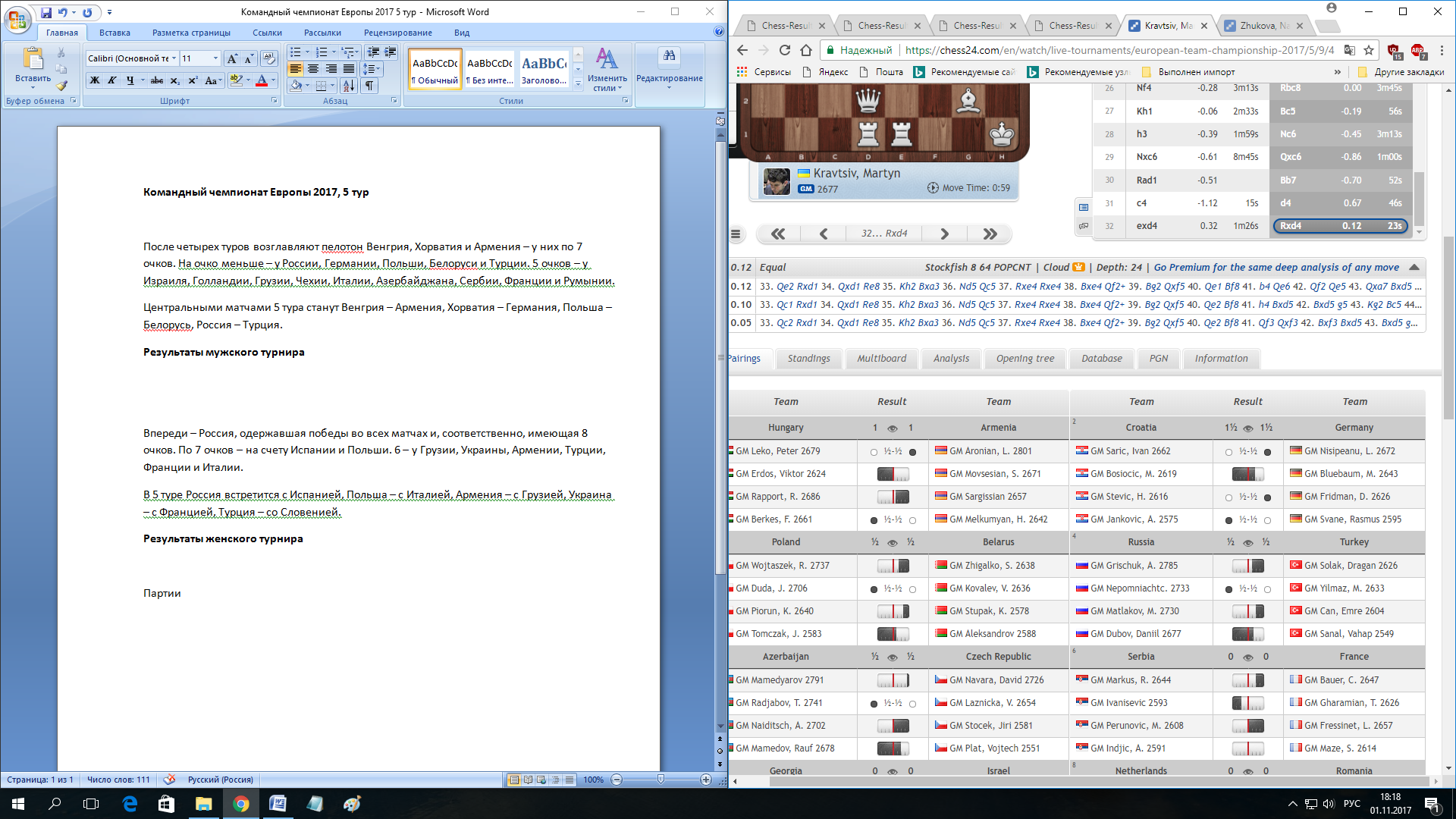Screen dimensions: 1456x819
Task: Open the Multiboard tab button
Action: (881, 359)
